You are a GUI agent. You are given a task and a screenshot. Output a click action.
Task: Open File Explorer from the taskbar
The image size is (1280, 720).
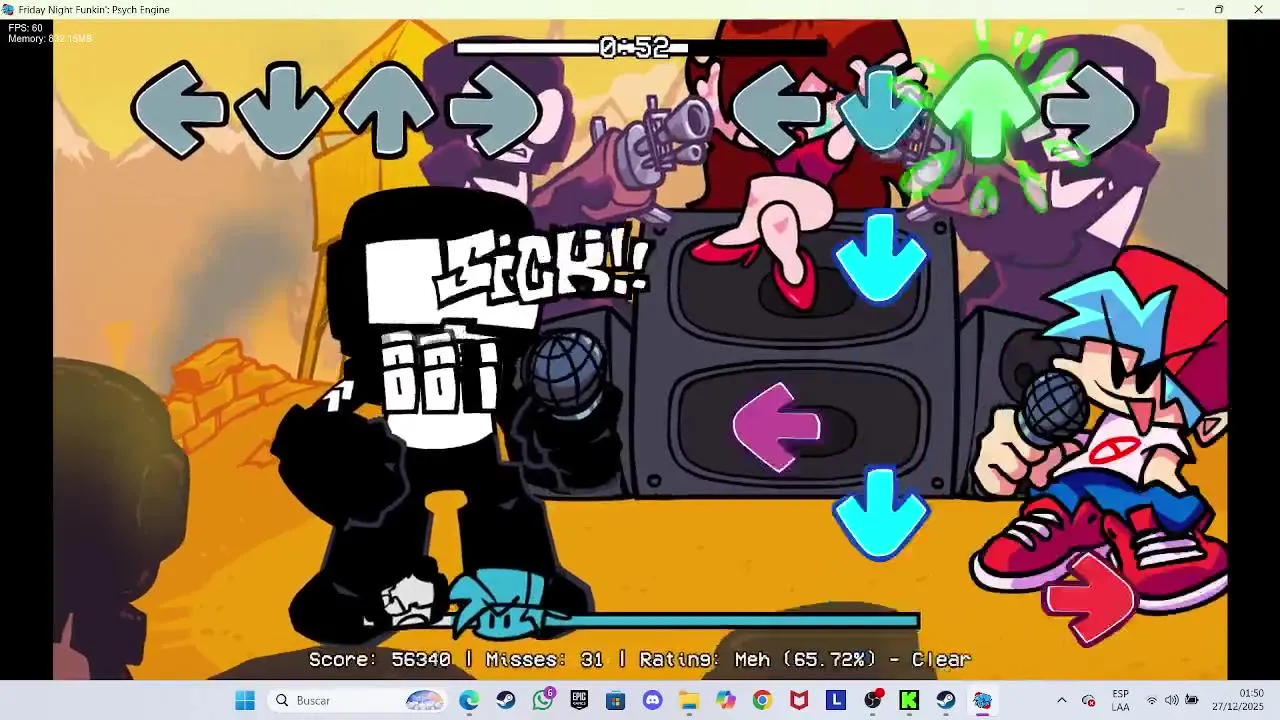click(x=689, y=700)
